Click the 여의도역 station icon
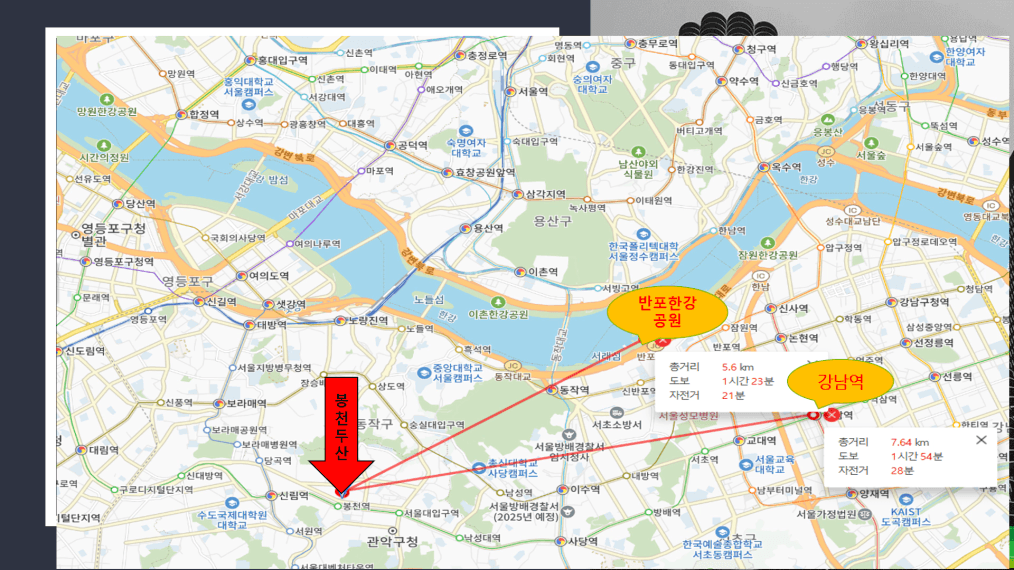The height and width of the screenshot is (570, 1014). point(241,276)
